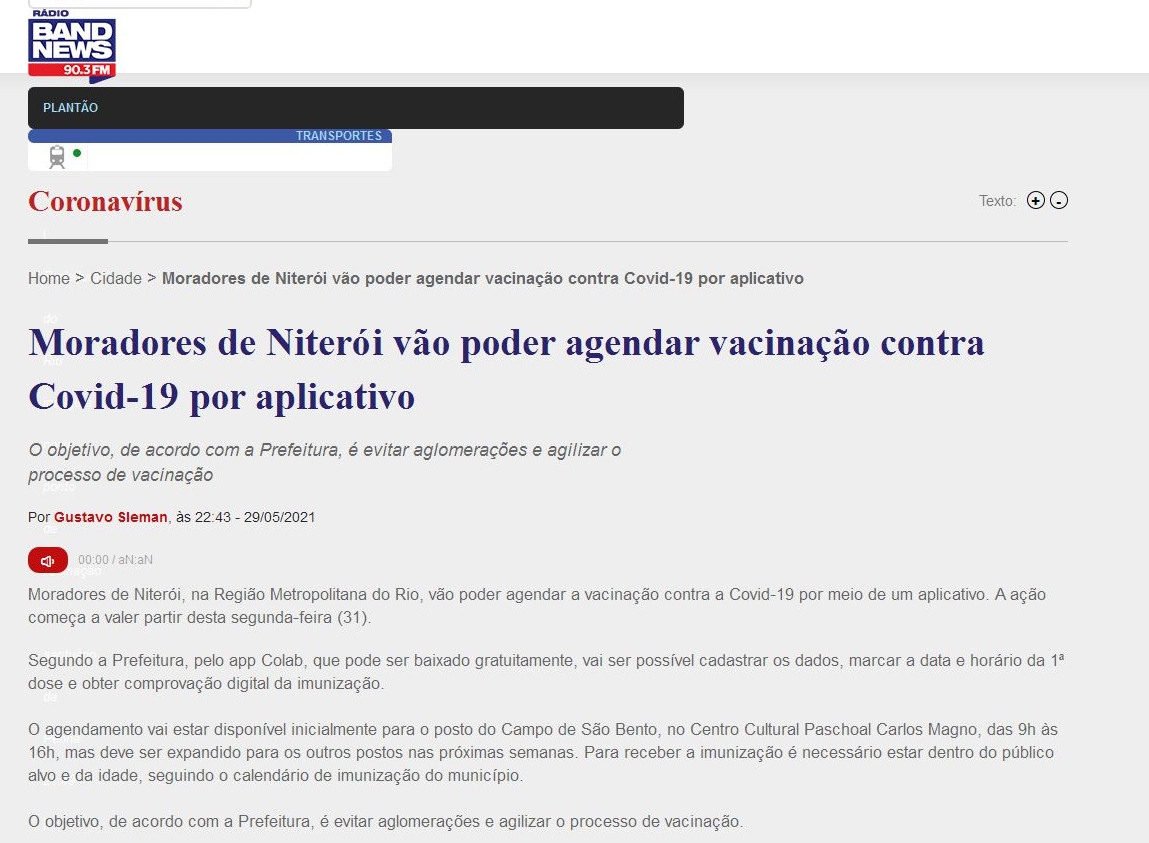Open author Gustavo Sleman's page
The height and width of the screenshot is (843, 1149).
pos(111,517)
